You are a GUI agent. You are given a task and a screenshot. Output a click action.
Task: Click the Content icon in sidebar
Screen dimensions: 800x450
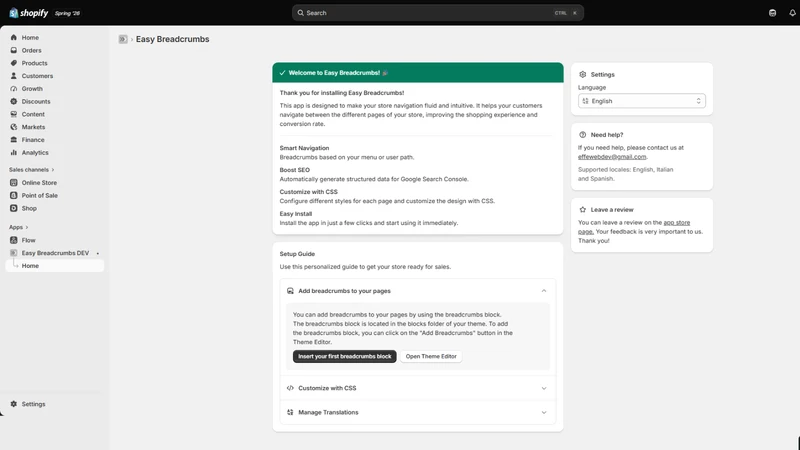[x=14, y=114]
